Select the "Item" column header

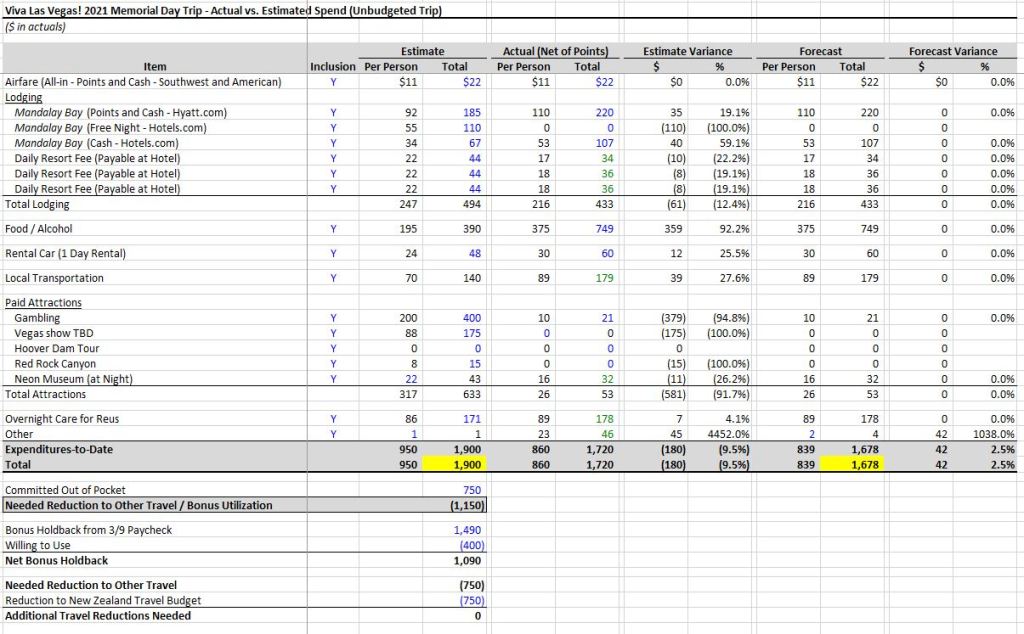155,67
